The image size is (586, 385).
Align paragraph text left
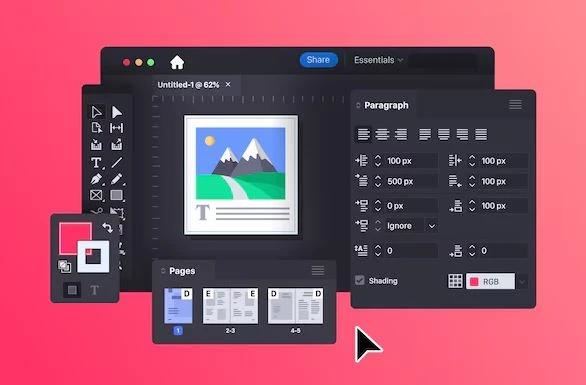coord(363,134)
